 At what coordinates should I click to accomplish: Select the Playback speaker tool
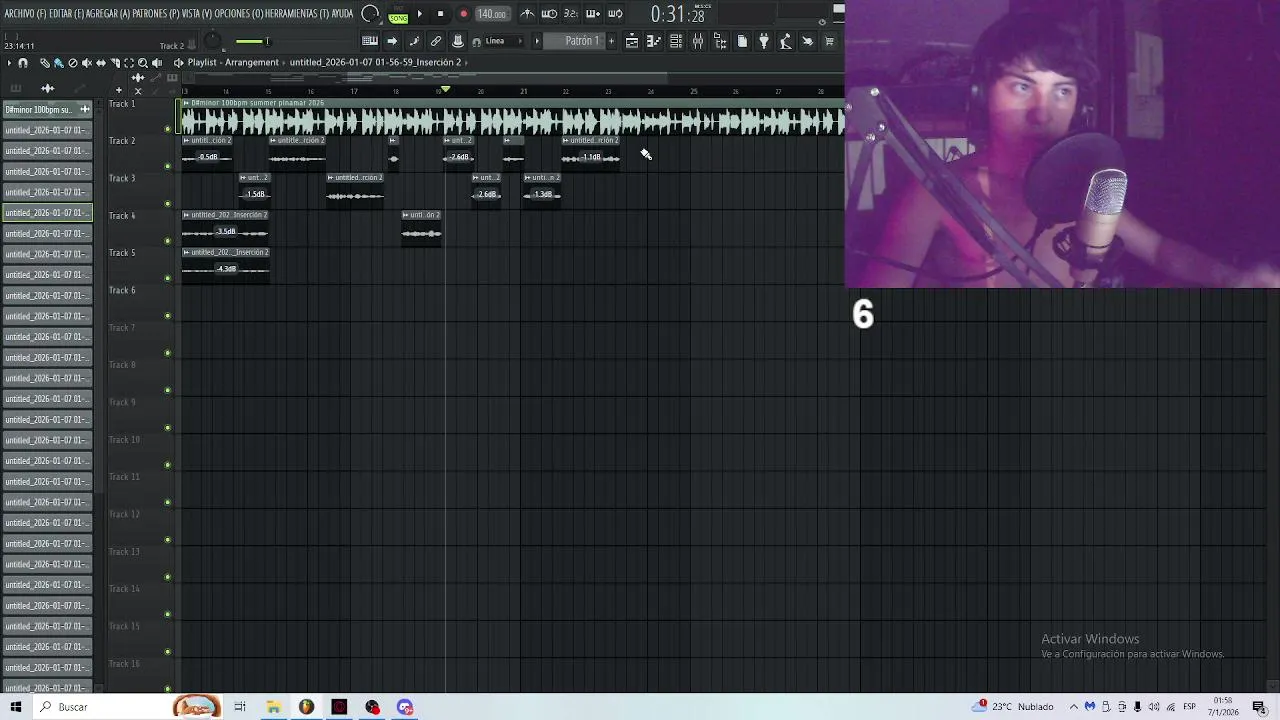[157, 63]
